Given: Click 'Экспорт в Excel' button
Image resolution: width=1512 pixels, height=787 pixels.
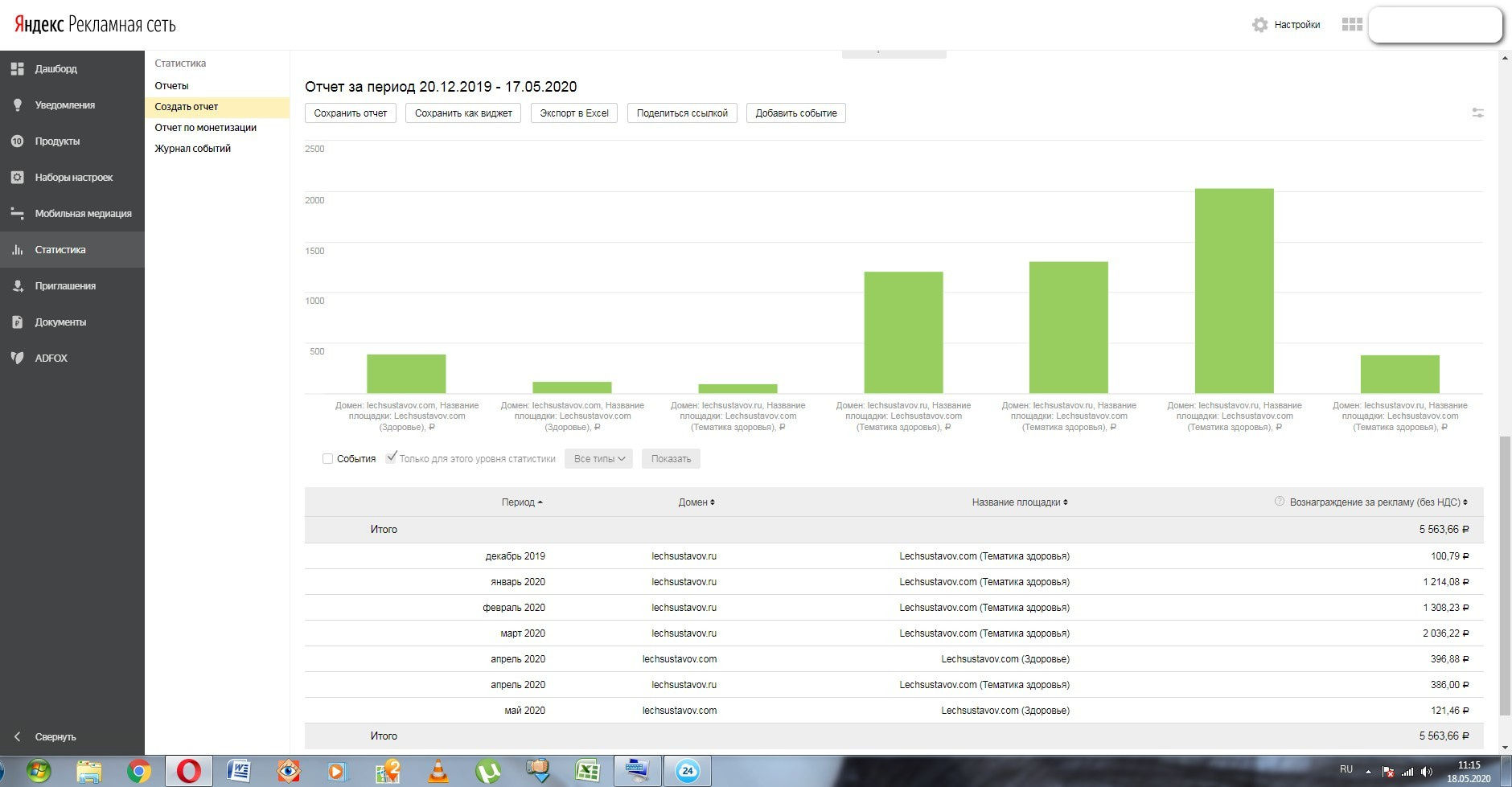Looking at the screenshot, I should (x=574, y=113).
